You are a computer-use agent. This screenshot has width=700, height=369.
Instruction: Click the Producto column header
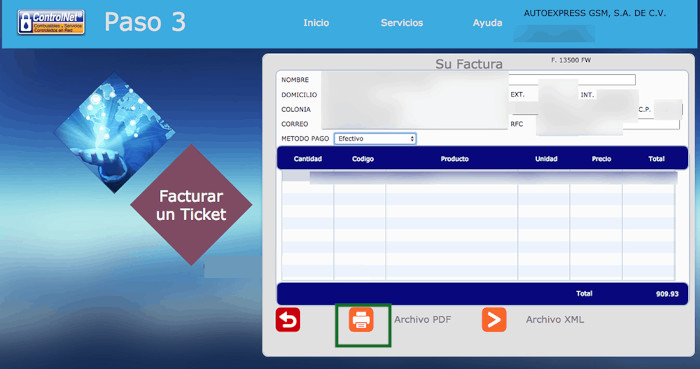pos(454,159)
